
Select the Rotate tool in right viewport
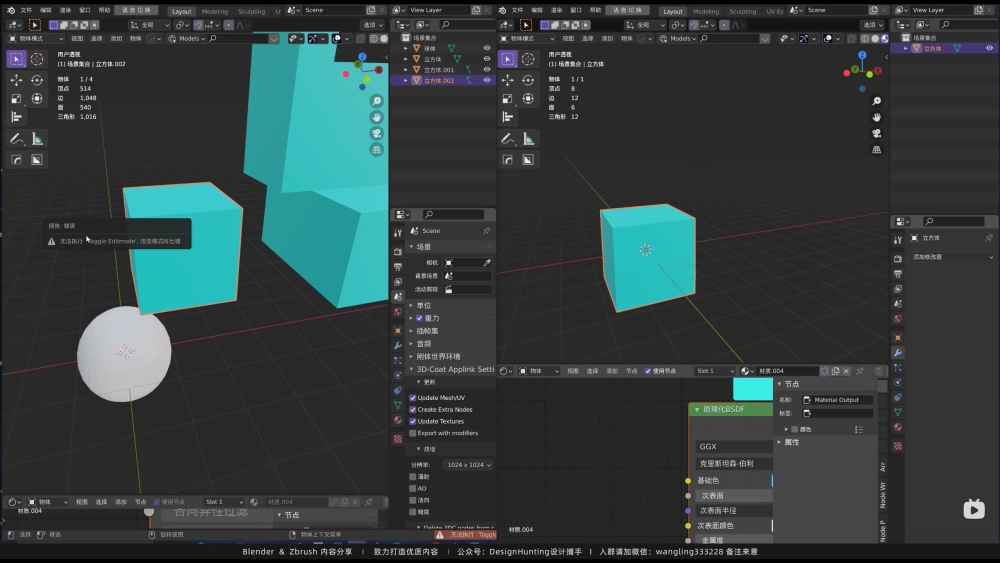point(528,80)
